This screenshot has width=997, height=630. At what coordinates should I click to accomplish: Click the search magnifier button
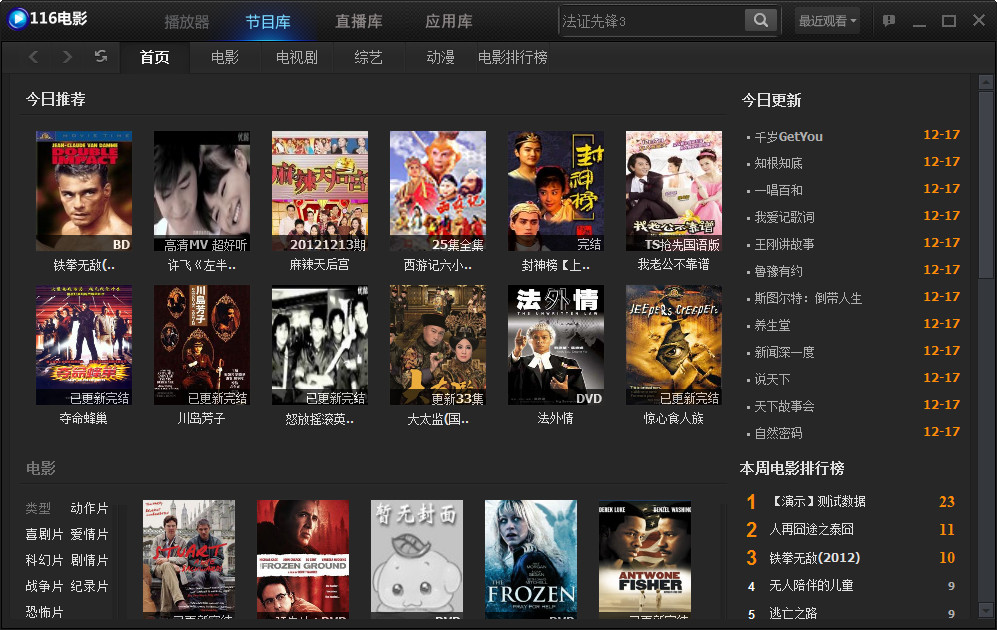(x=760, y=20)
